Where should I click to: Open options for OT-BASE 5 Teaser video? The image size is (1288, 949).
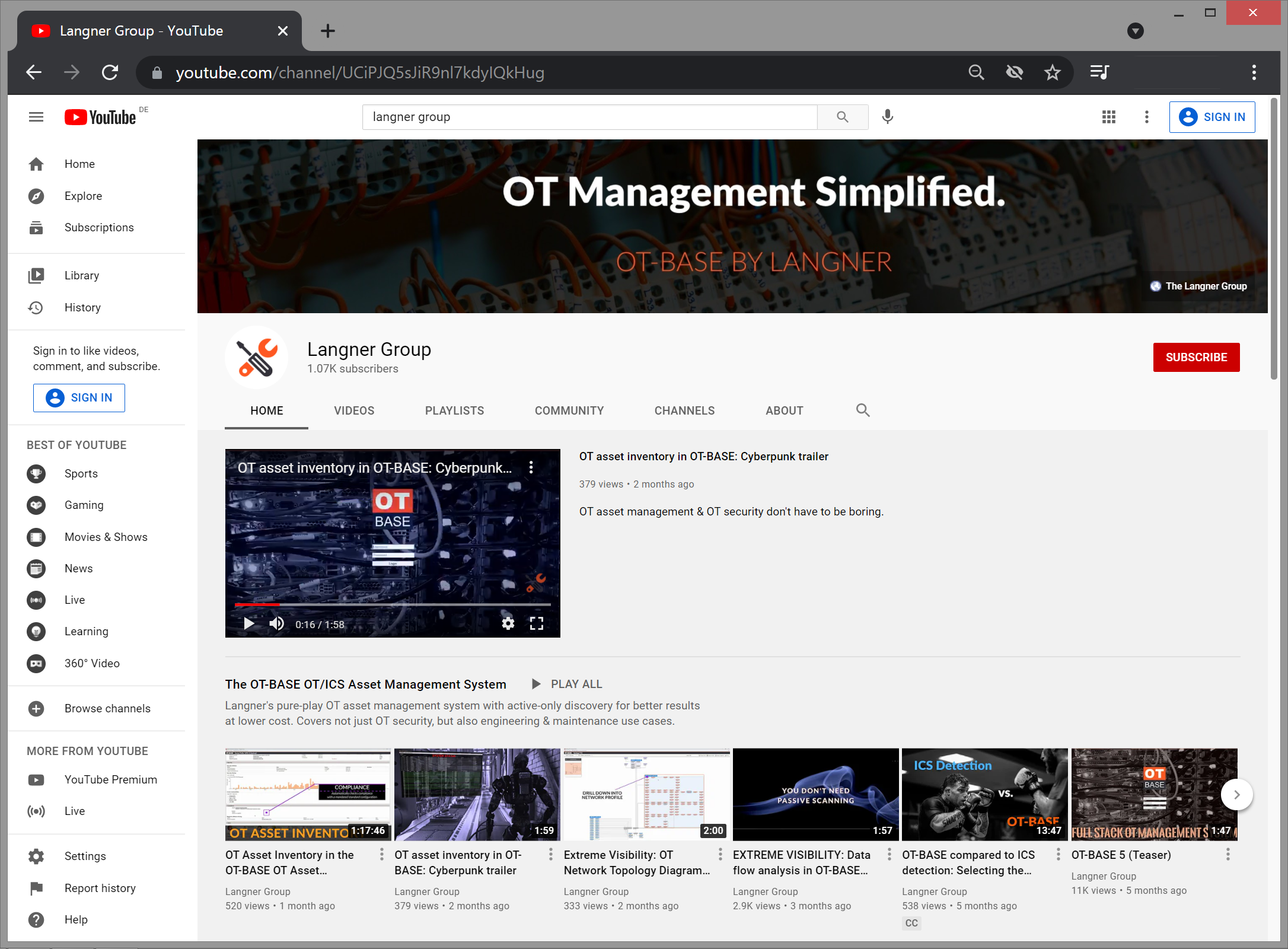[1228, 854]
